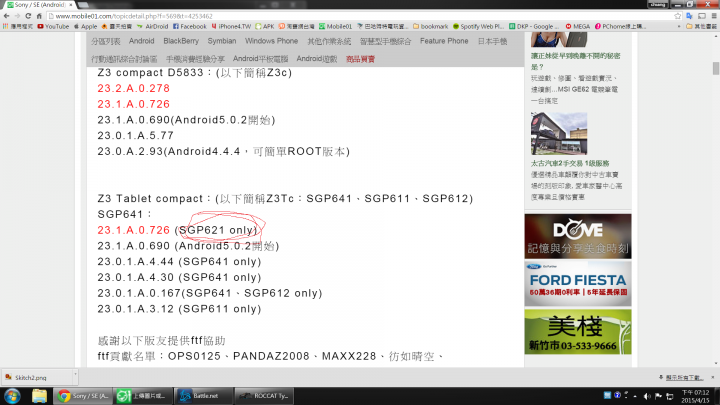Click the network tray icon
Image resolution: width=720 pixels, height=405 pixels.
click(x=670, y=396)
